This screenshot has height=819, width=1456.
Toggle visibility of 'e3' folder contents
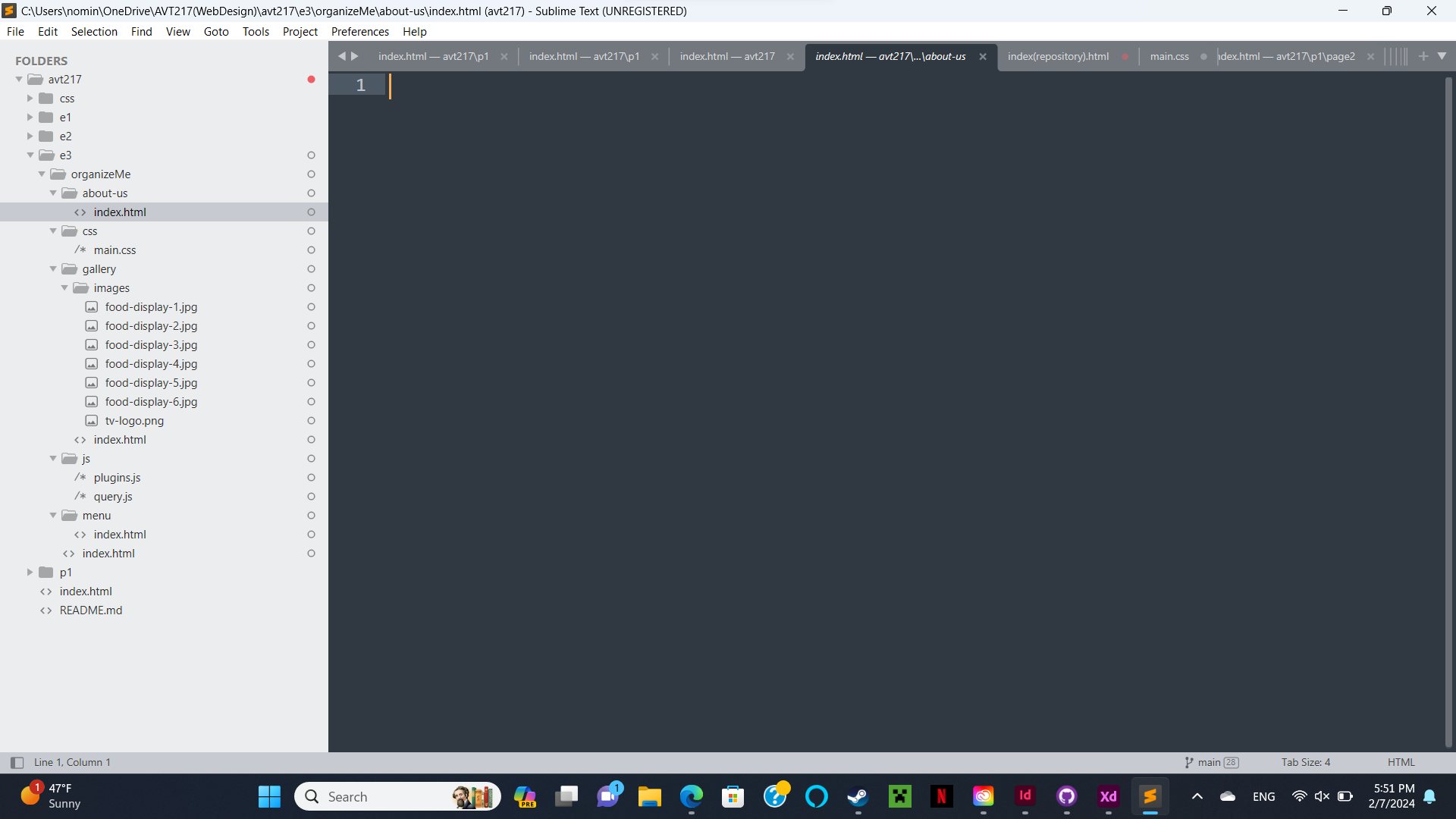tap(30, 155)
